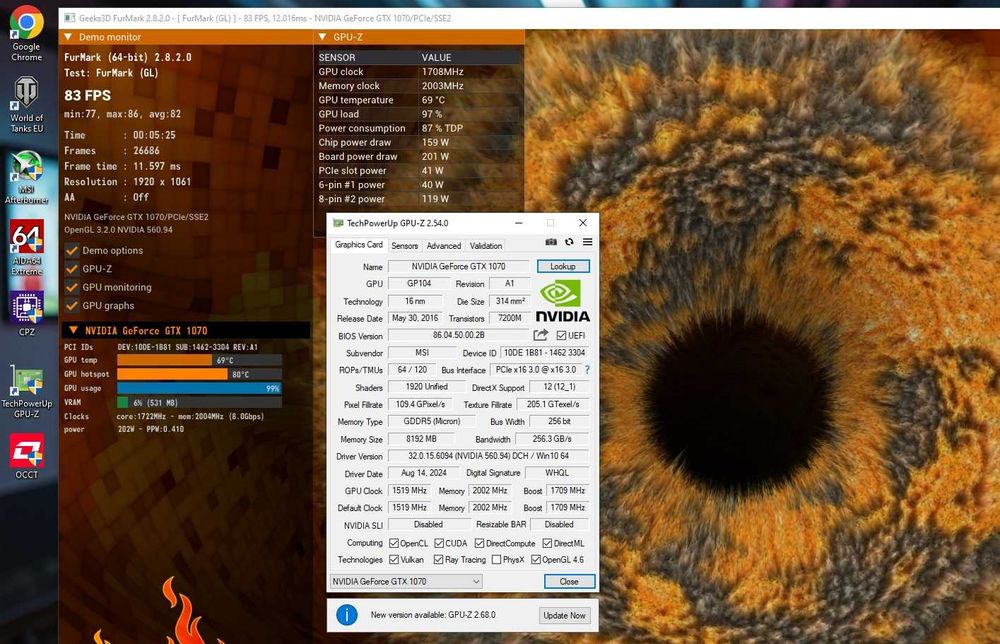1000x644 pixels.
Task: Toggle GPU graphs checkbox
Action: (x=72, y=306)
